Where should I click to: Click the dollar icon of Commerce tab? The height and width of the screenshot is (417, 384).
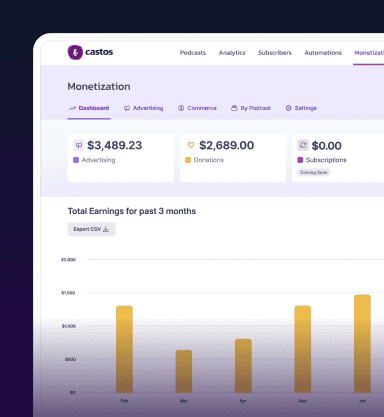point(181,108)
